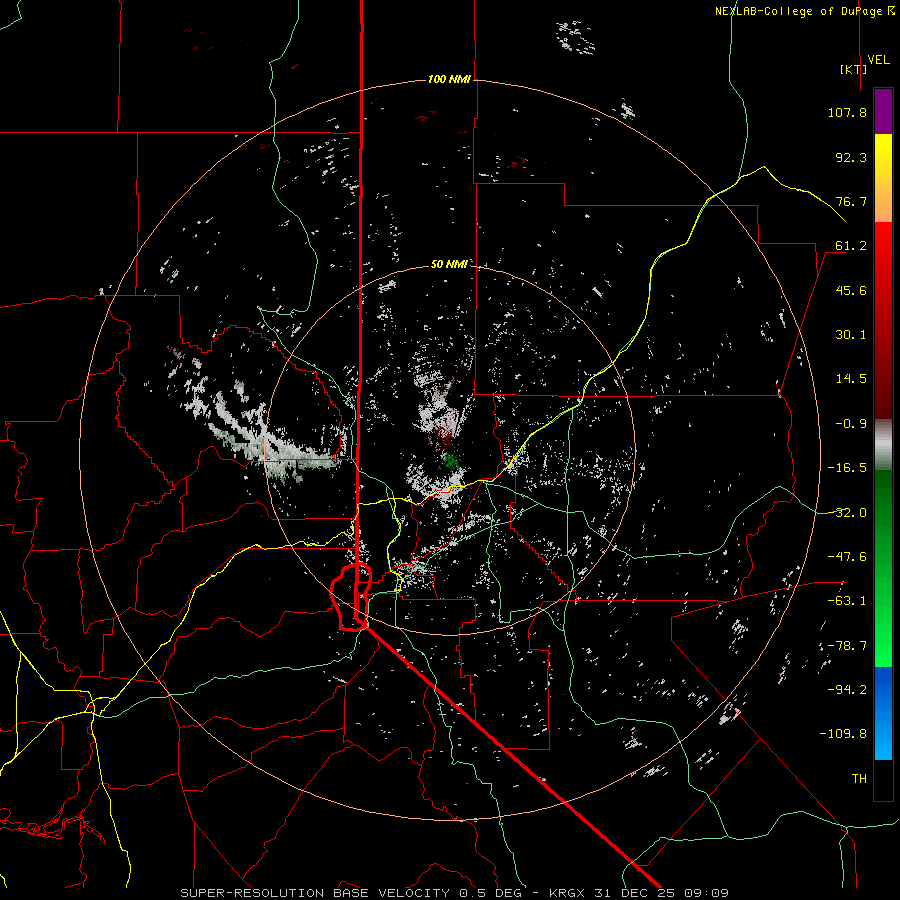Viewport: 900px width, 900px height.
Task: Click the -109.8 velocity scale value
Action: click(843, 734)
